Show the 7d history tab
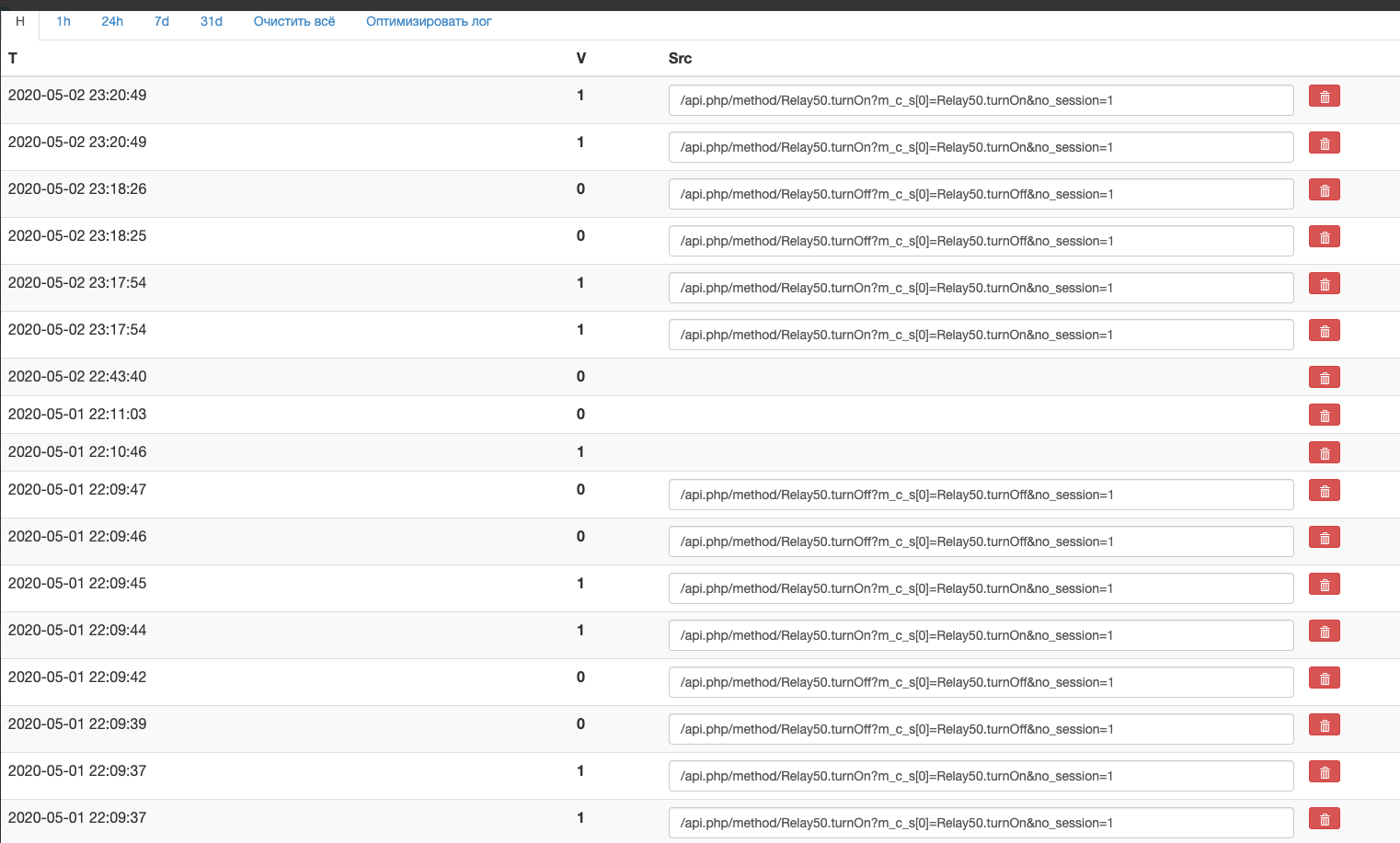1400x843 pixels. pyautogui.click(x=162, y=21)
